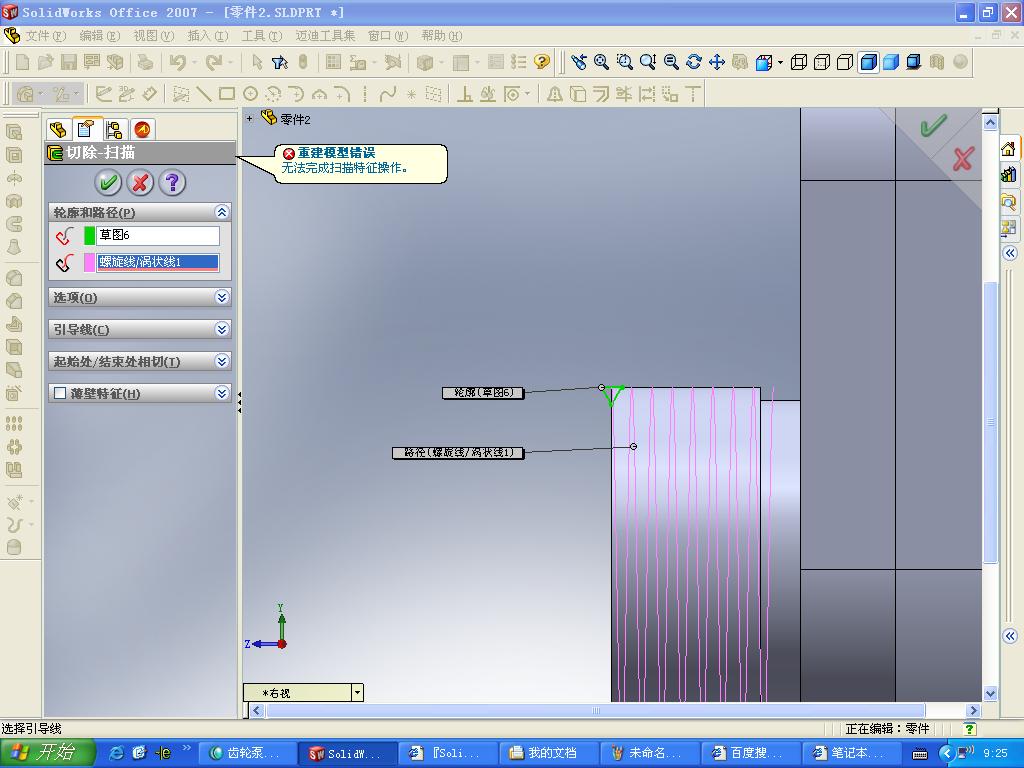Click the Rectangle sketch tool
This screenshot has width=1024, height=768.
[227, 94]
